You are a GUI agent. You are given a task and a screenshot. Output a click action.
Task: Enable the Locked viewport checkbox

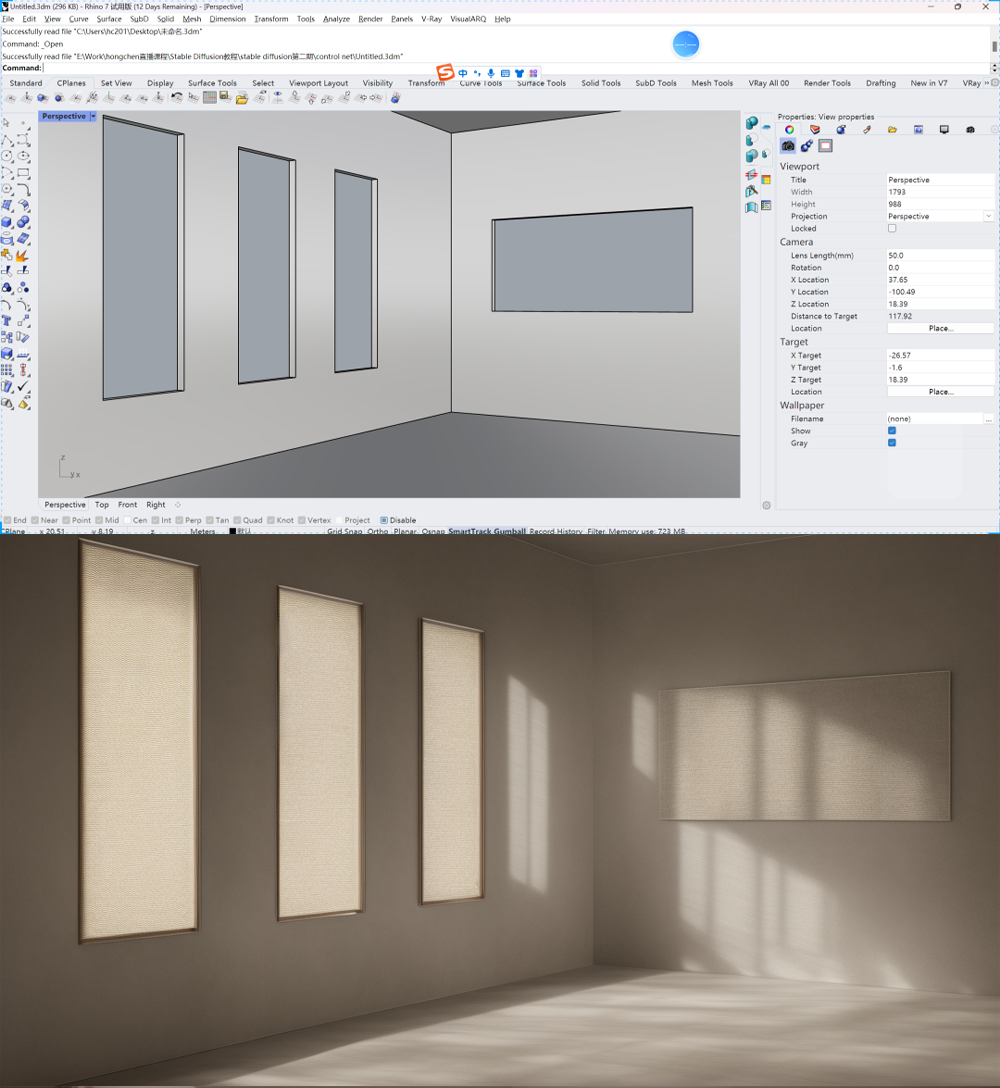892,228
